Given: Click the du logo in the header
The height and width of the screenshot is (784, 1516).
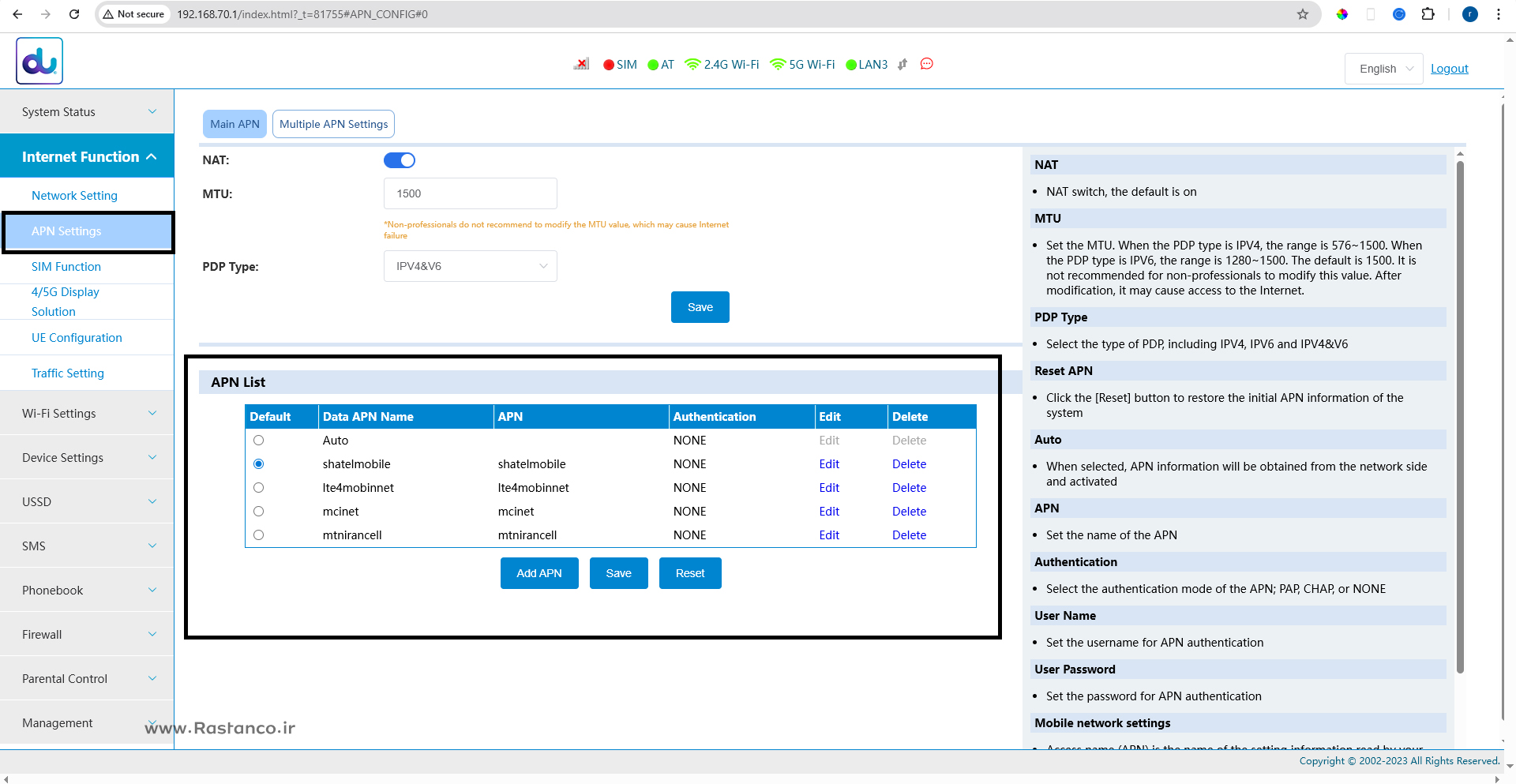Looking at the screenshot, I should point(39,61).
